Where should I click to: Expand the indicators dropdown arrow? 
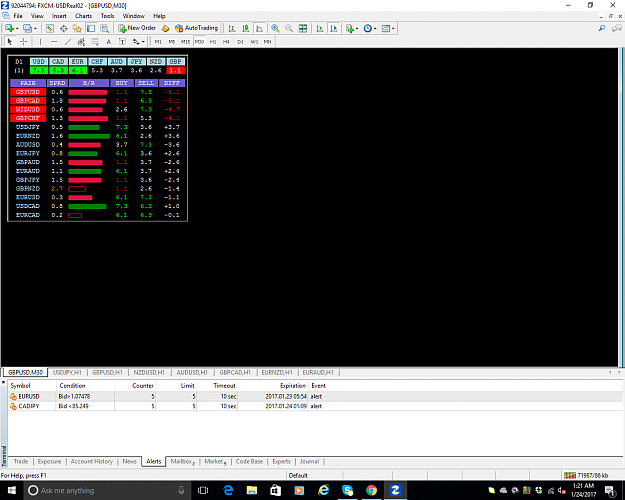pyautogui.click(x=357, y=28)
